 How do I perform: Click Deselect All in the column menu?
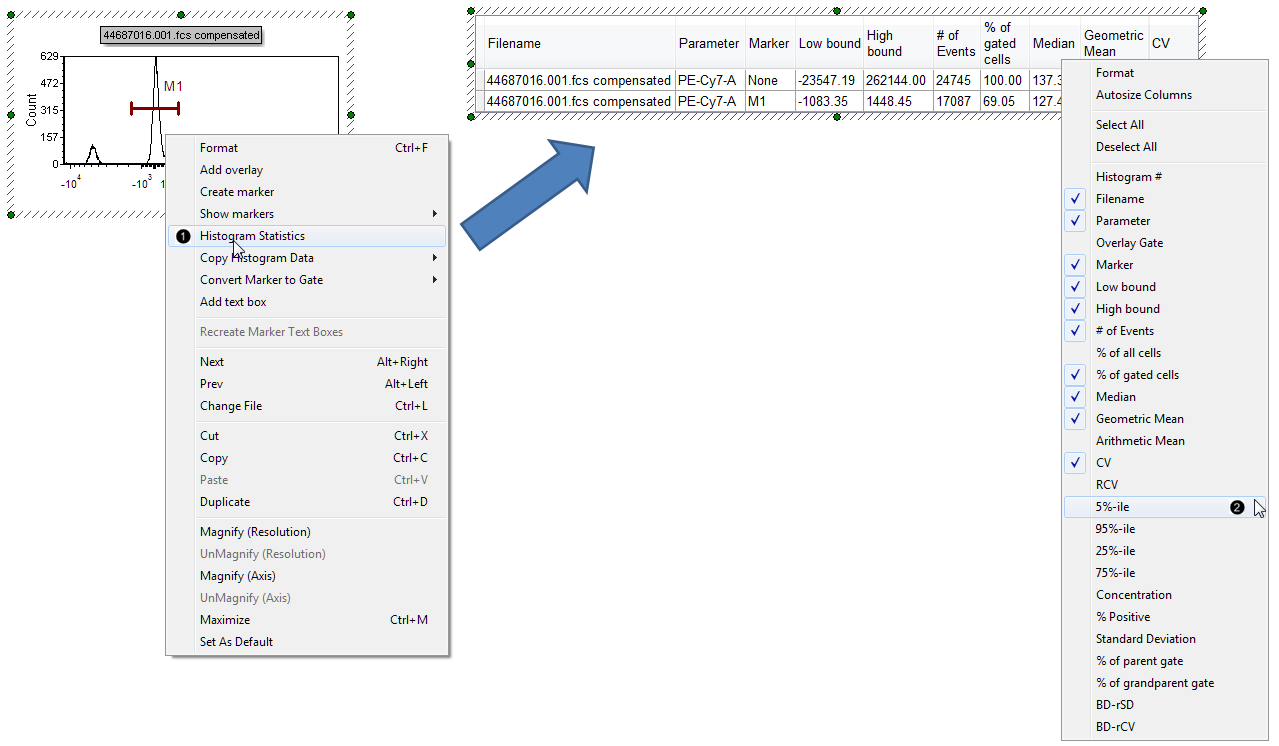click(1126, 147)
